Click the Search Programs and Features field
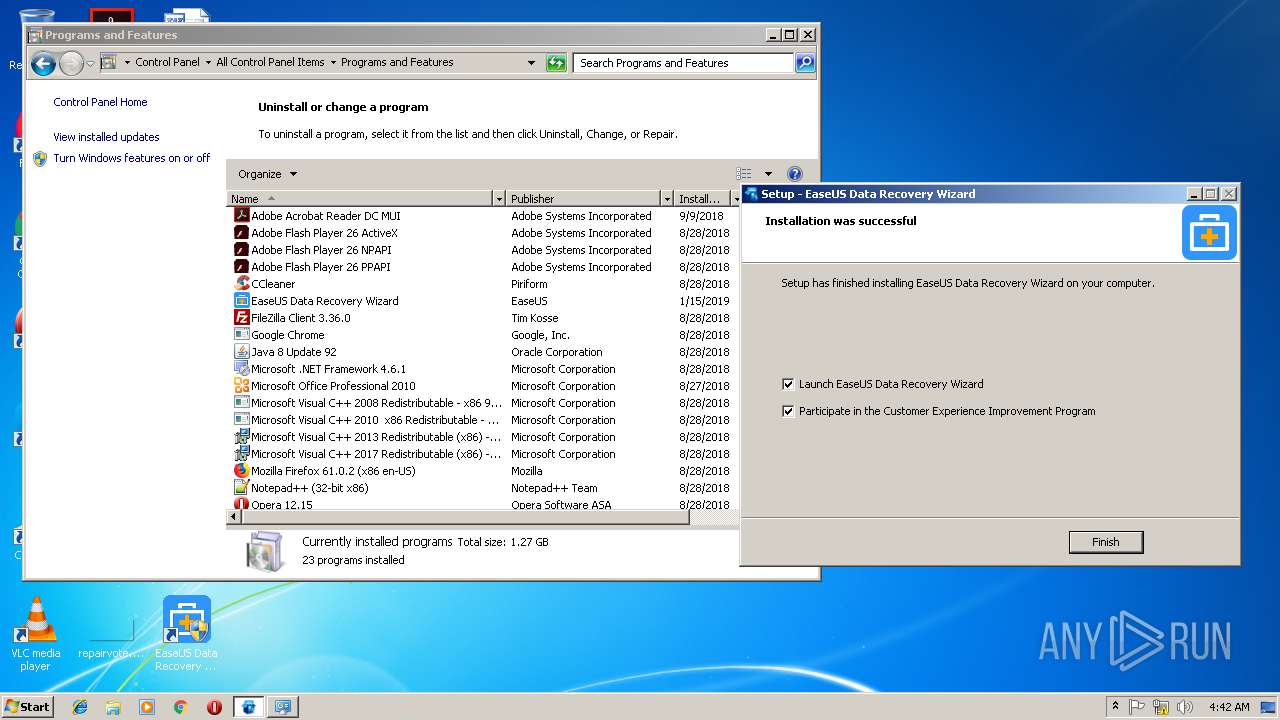This screenshot has height=720, width=1280. [684, 63]
